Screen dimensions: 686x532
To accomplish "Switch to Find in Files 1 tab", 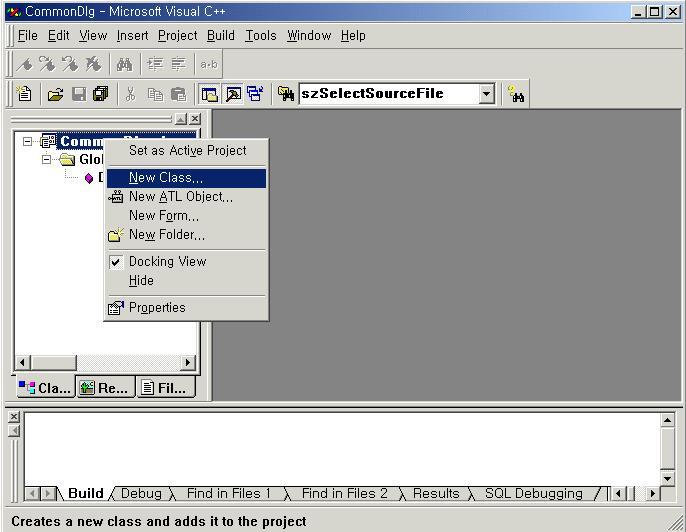I will click(228, 494).
